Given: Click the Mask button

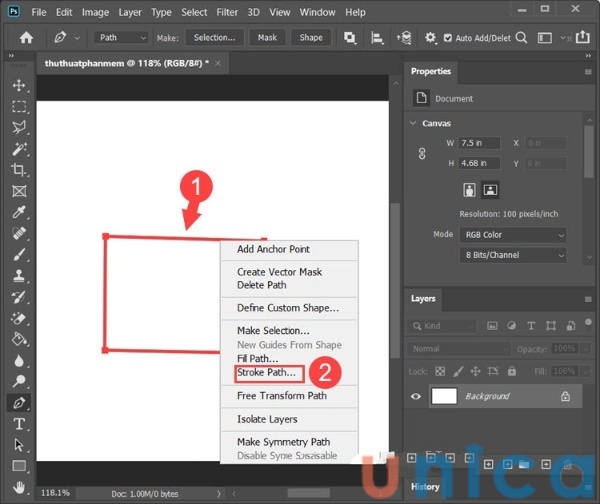Looking at the screenshot, I should pyautogui.click(x=267, y=38).
